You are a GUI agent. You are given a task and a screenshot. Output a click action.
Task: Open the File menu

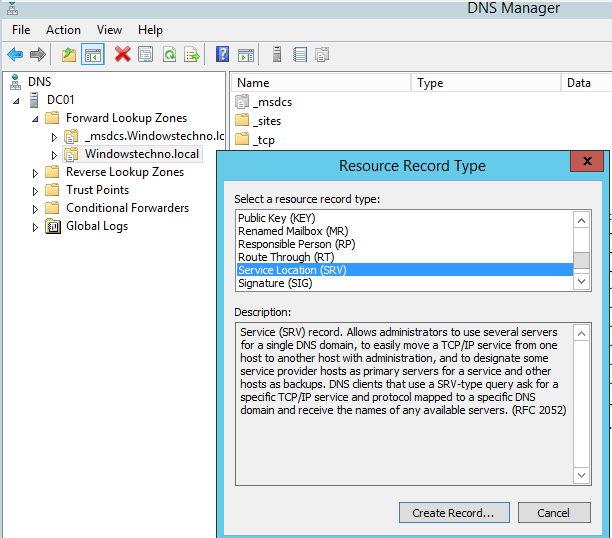tap(21, 30)
